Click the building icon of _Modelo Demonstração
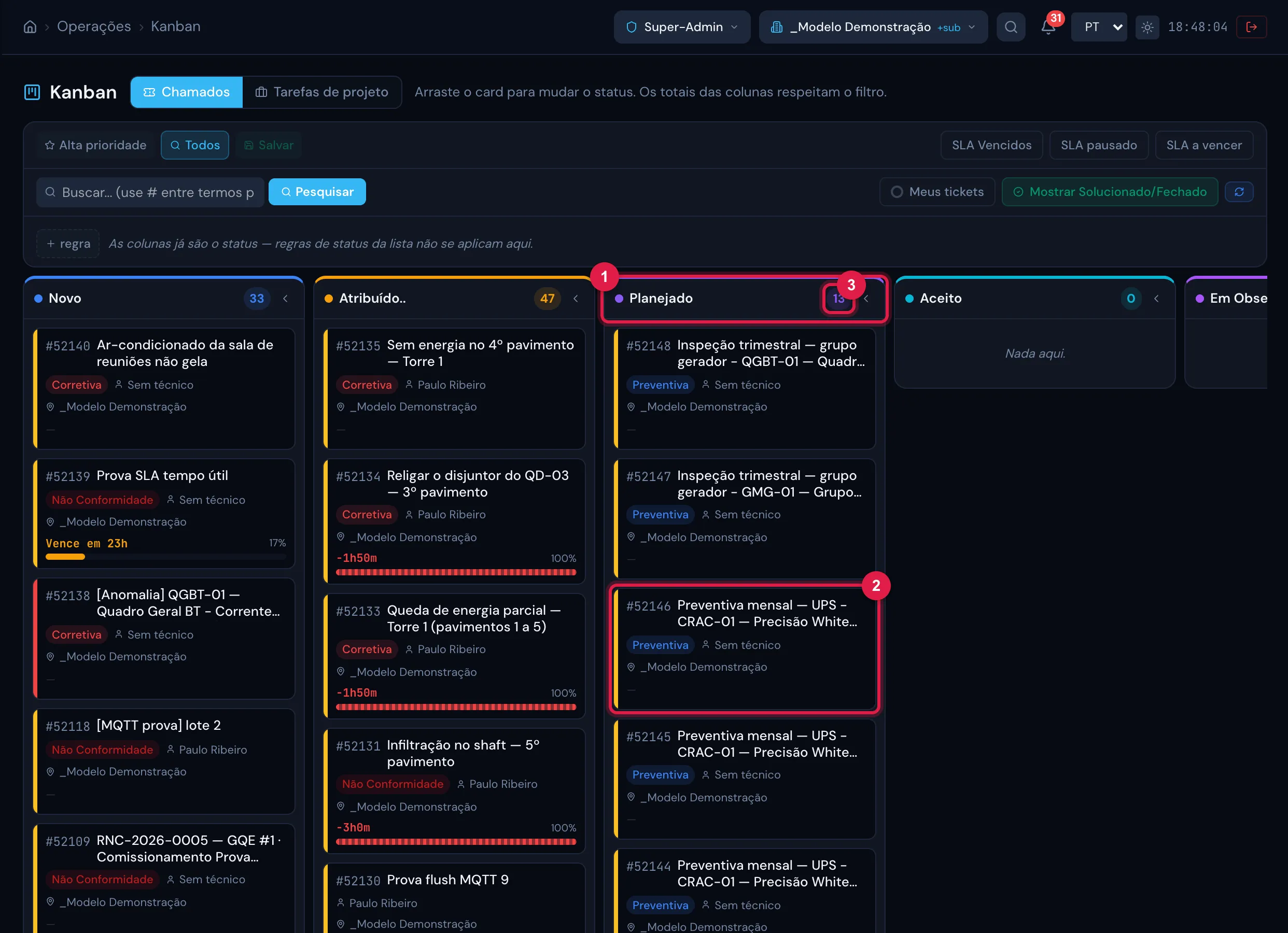 pos(776,26)
